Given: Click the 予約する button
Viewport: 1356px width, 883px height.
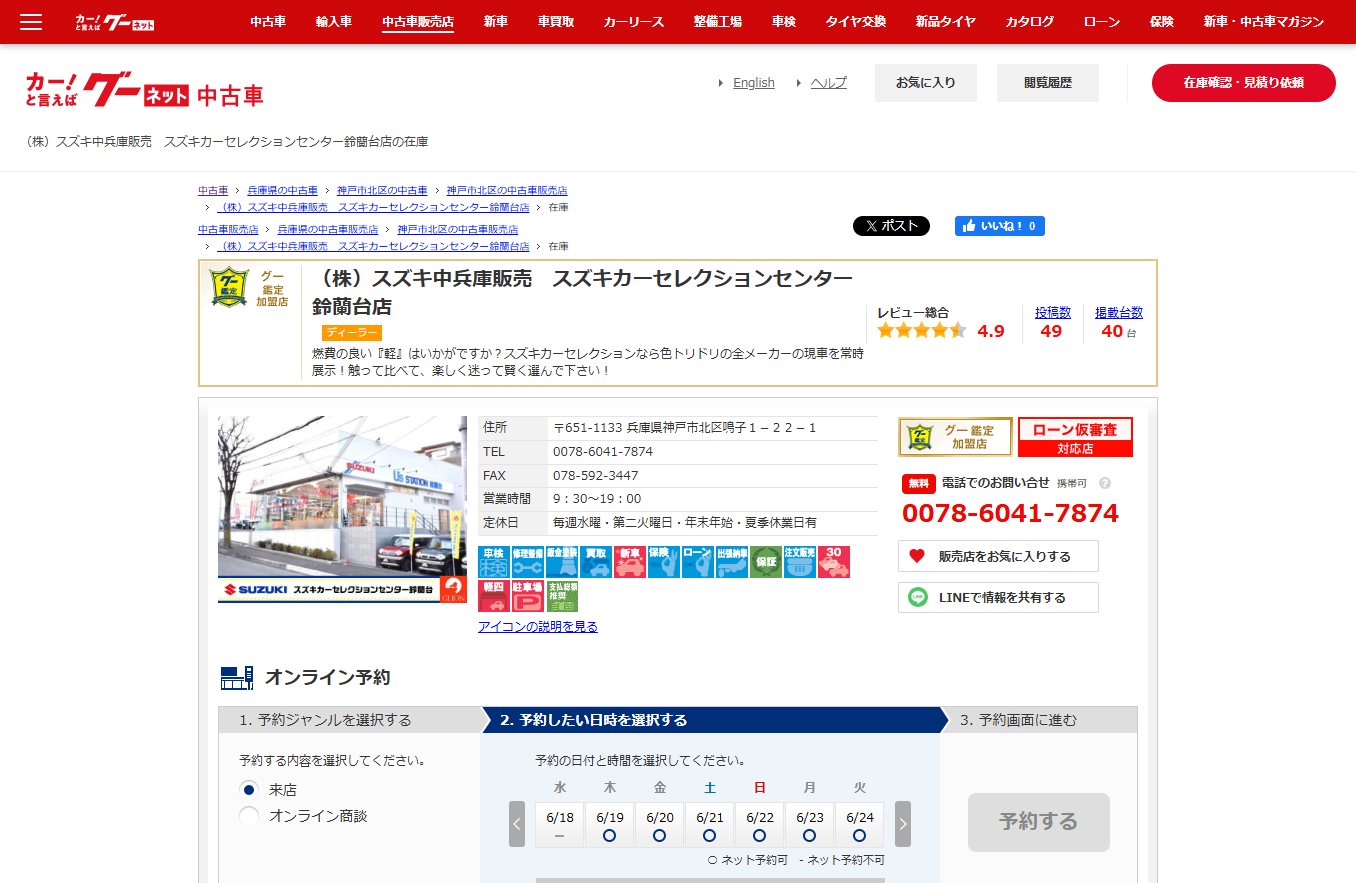Looking at the screenshot, I should [x=1039, y=822].
